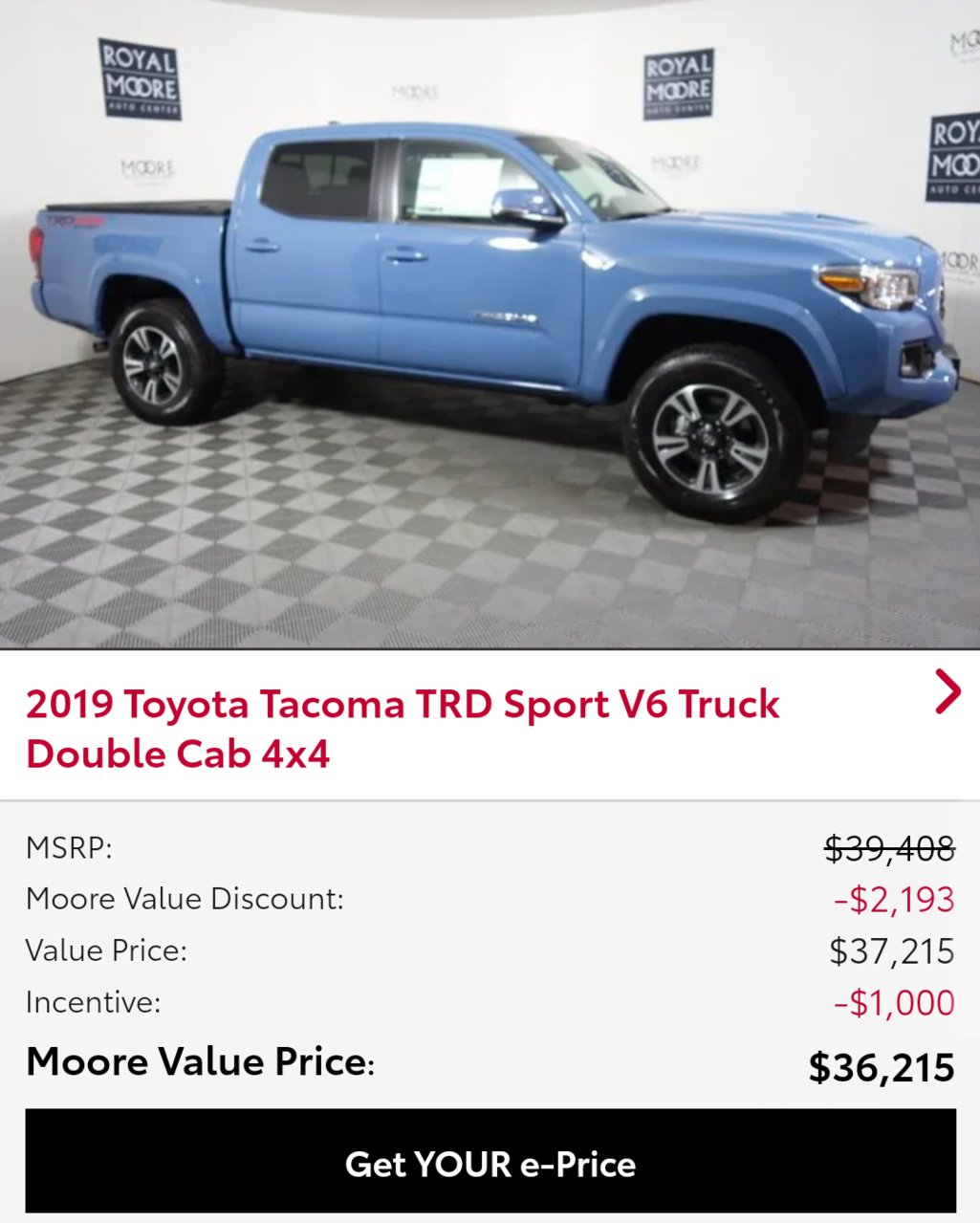Viewport: 980px width, 1223px height.
Task: Click the truck's rear wheel in the photo
Action: pyautogui.click(x=159, y=362)
